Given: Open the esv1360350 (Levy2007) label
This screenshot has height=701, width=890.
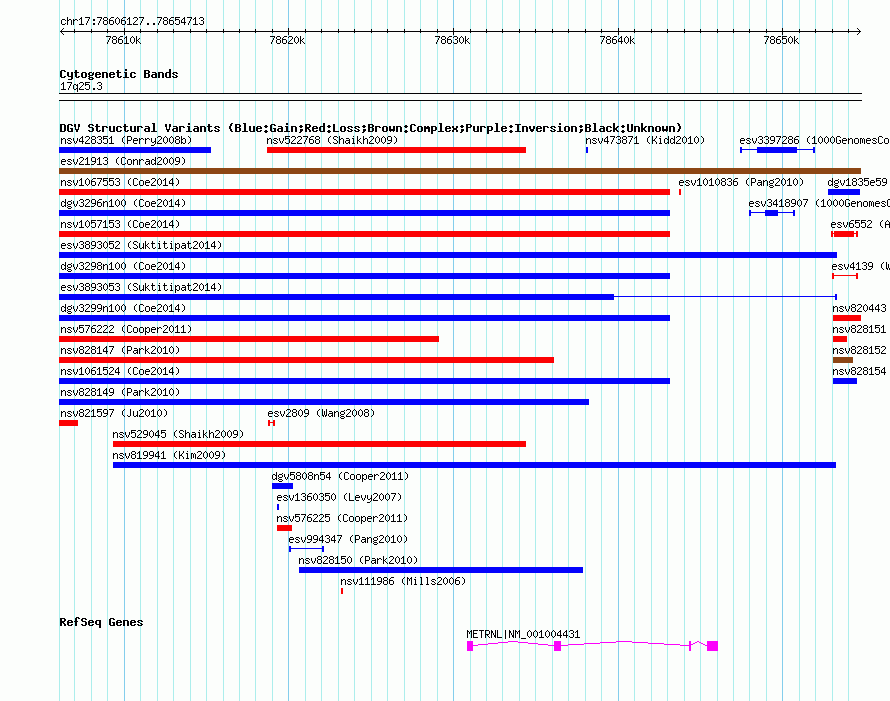Looking at the screenshot, I should [x=339, y=497].
